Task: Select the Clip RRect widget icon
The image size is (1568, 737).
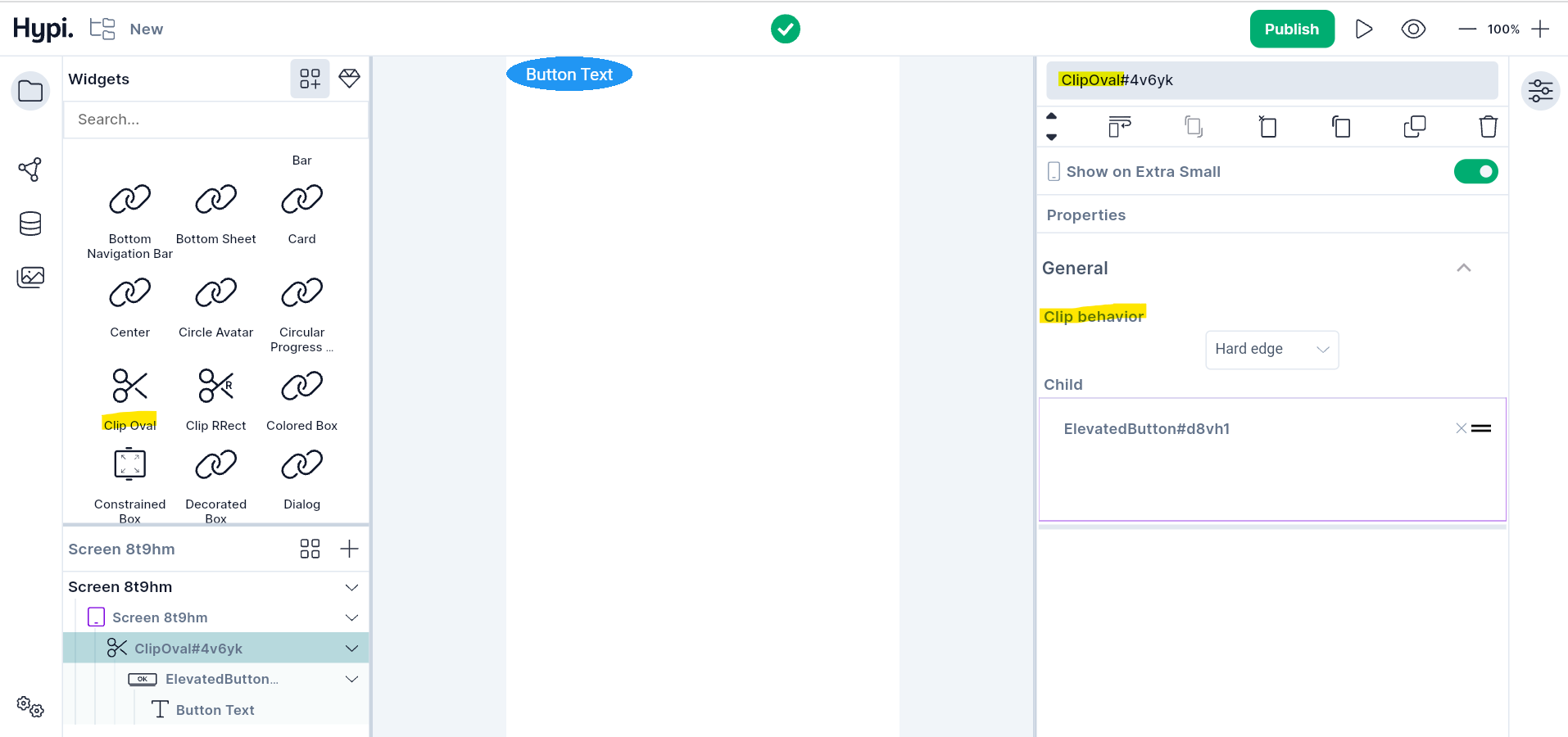Action: (x=215, y=386)
